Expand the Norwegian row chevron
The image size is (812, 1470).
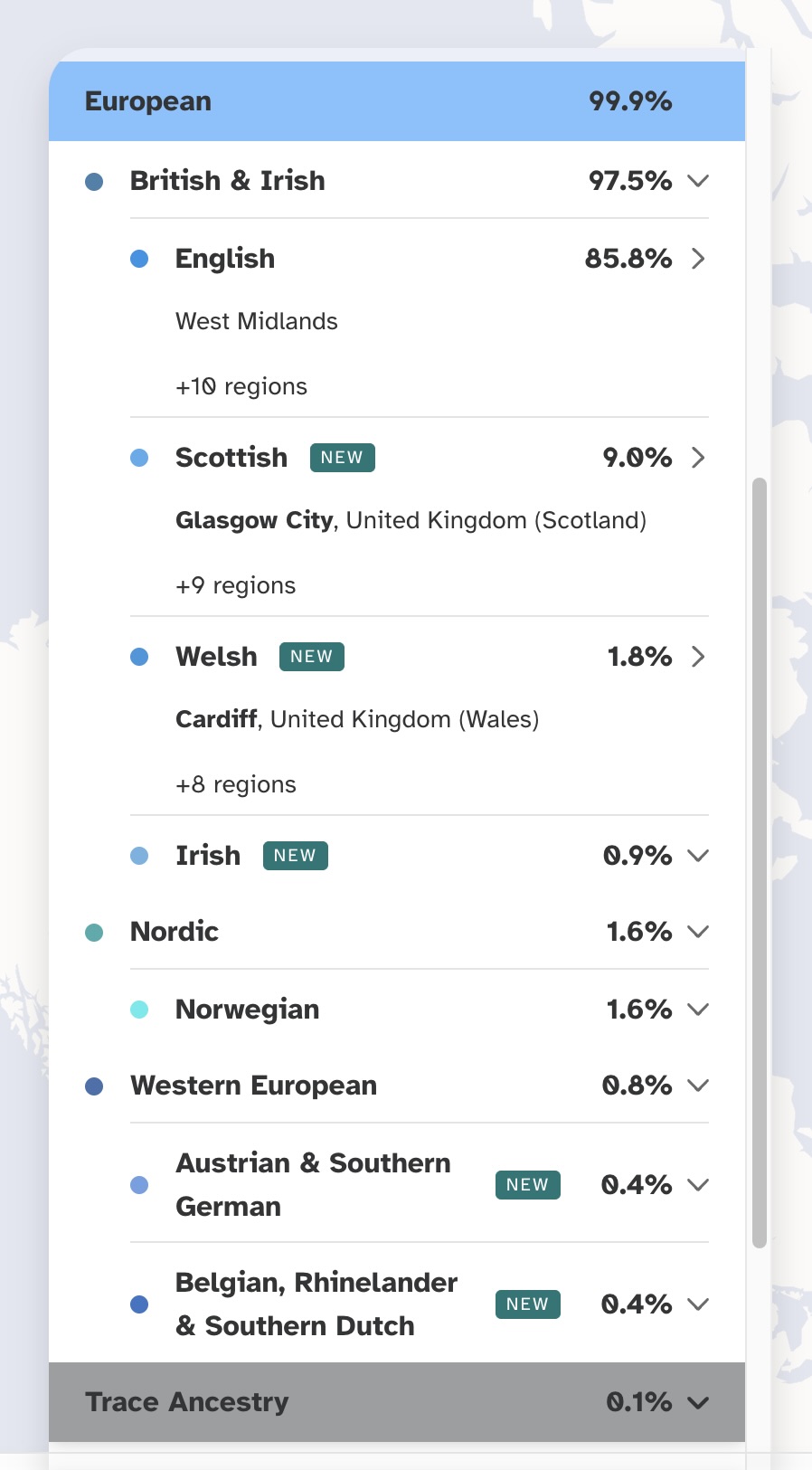[x=697, y=1010]
